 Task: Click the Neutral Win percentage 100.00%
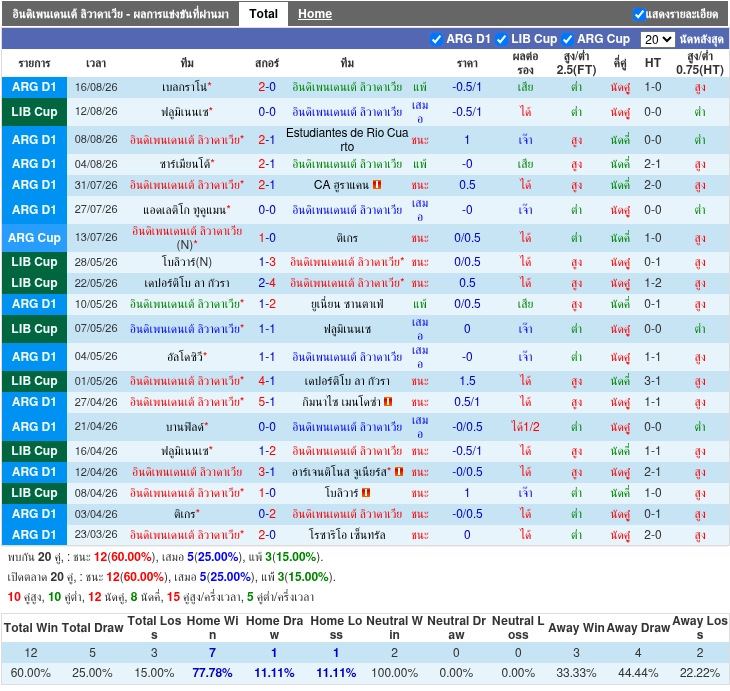(x=394, y=673)
